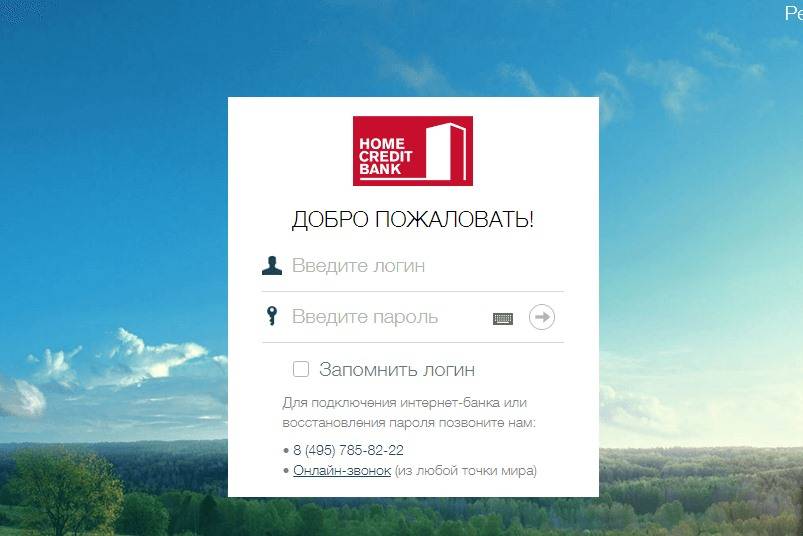The width and height of the screenshot is (803, 536).
Task: Click the user silhouette icon beside login
Action: point(271,266)
